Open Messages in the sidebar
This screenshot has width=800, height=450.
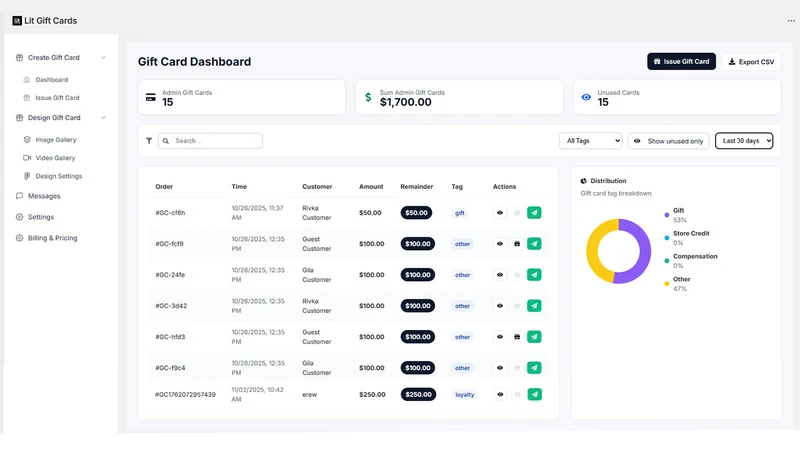(x=44, y=196)
